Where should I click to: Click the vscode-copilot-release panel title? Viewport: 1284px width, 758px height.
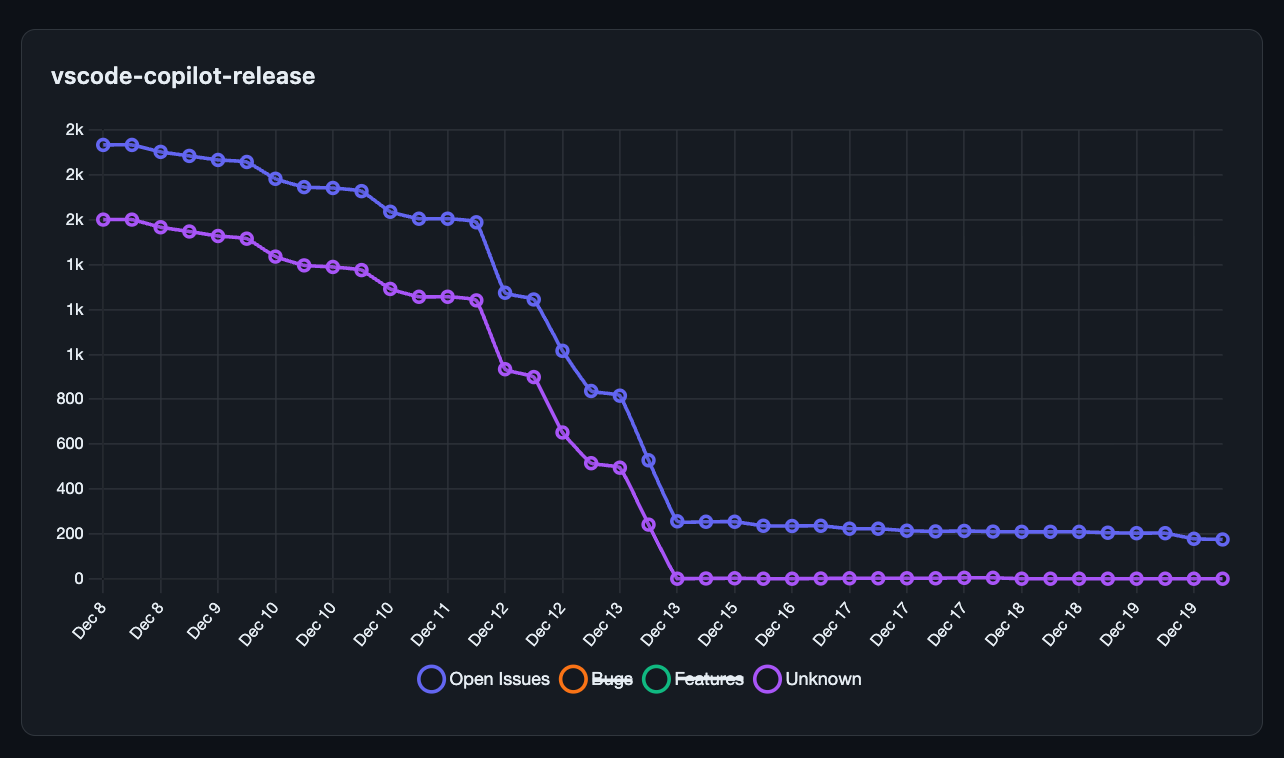(x=183, y=76)
